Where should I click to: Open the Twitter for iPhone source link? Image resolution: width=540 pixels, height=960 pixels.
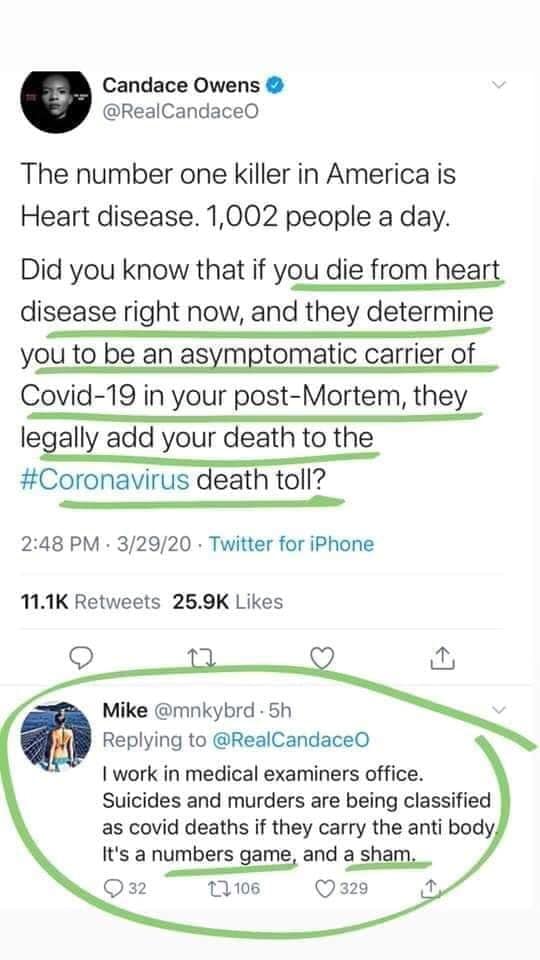point(291,544)
